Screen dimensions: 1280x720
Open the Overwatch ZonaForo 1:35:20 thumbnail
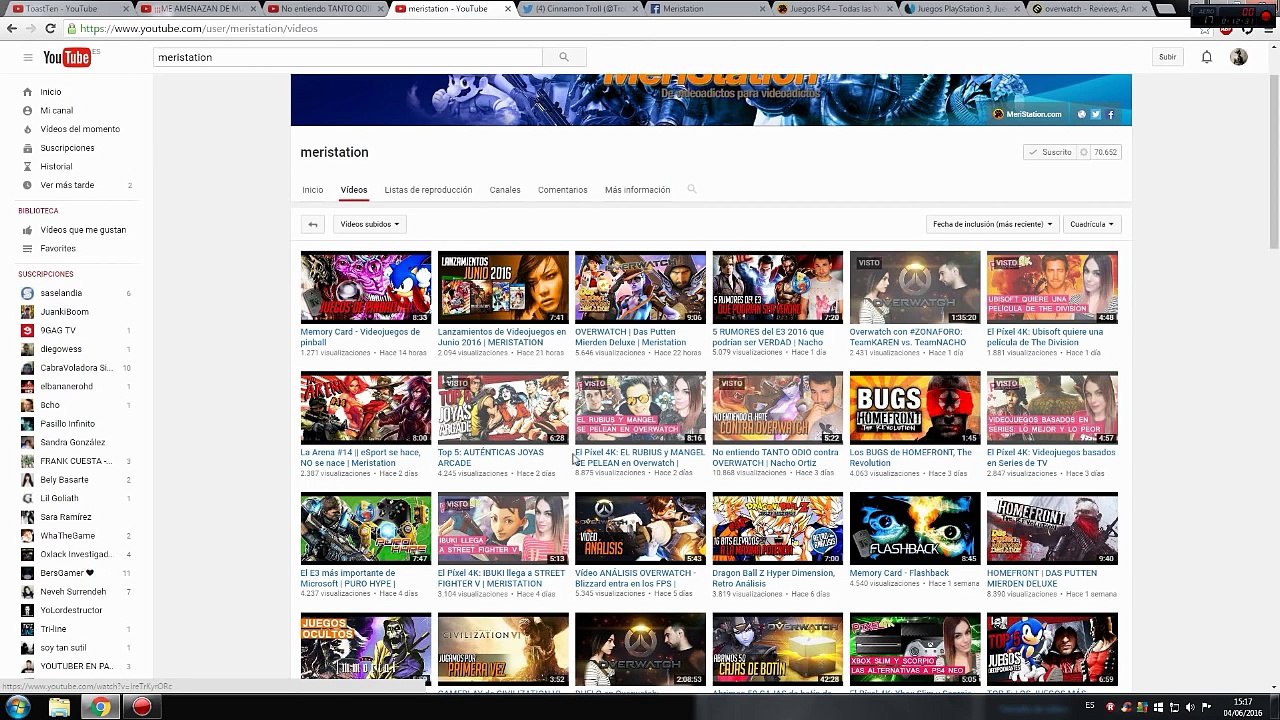pos(915,287)
